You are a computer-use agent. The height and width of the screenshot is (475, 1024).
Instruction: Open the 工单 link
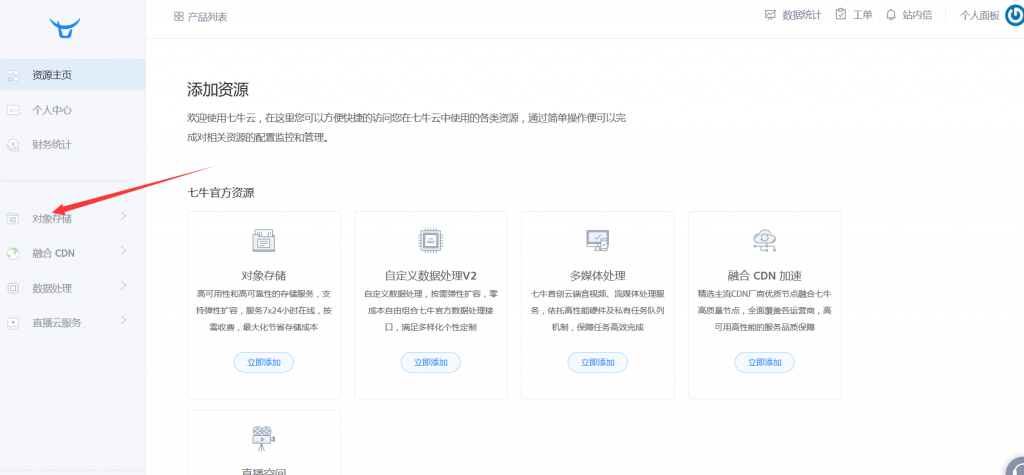click(x=862, y=15)
